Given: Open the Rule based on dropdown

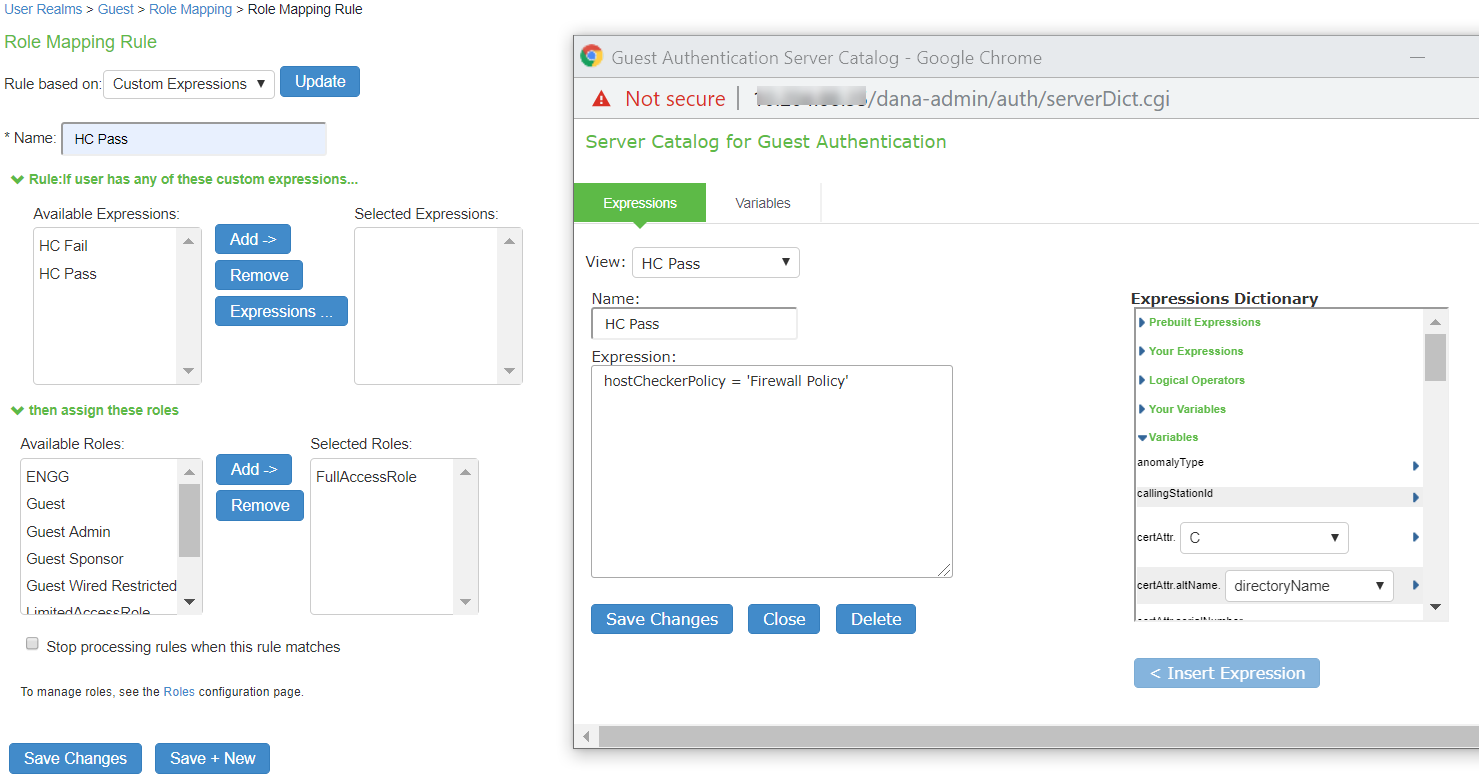Looking at the screenshot, I should 189,84.
